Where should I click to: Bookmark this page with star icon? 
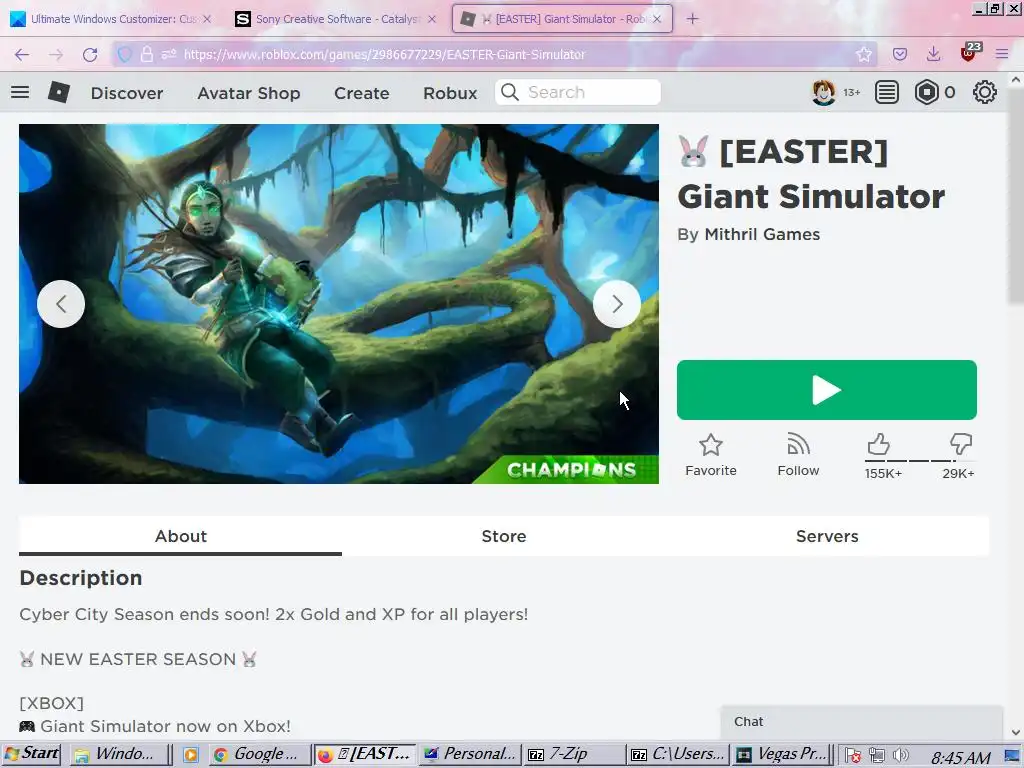[x=863, y=54]
